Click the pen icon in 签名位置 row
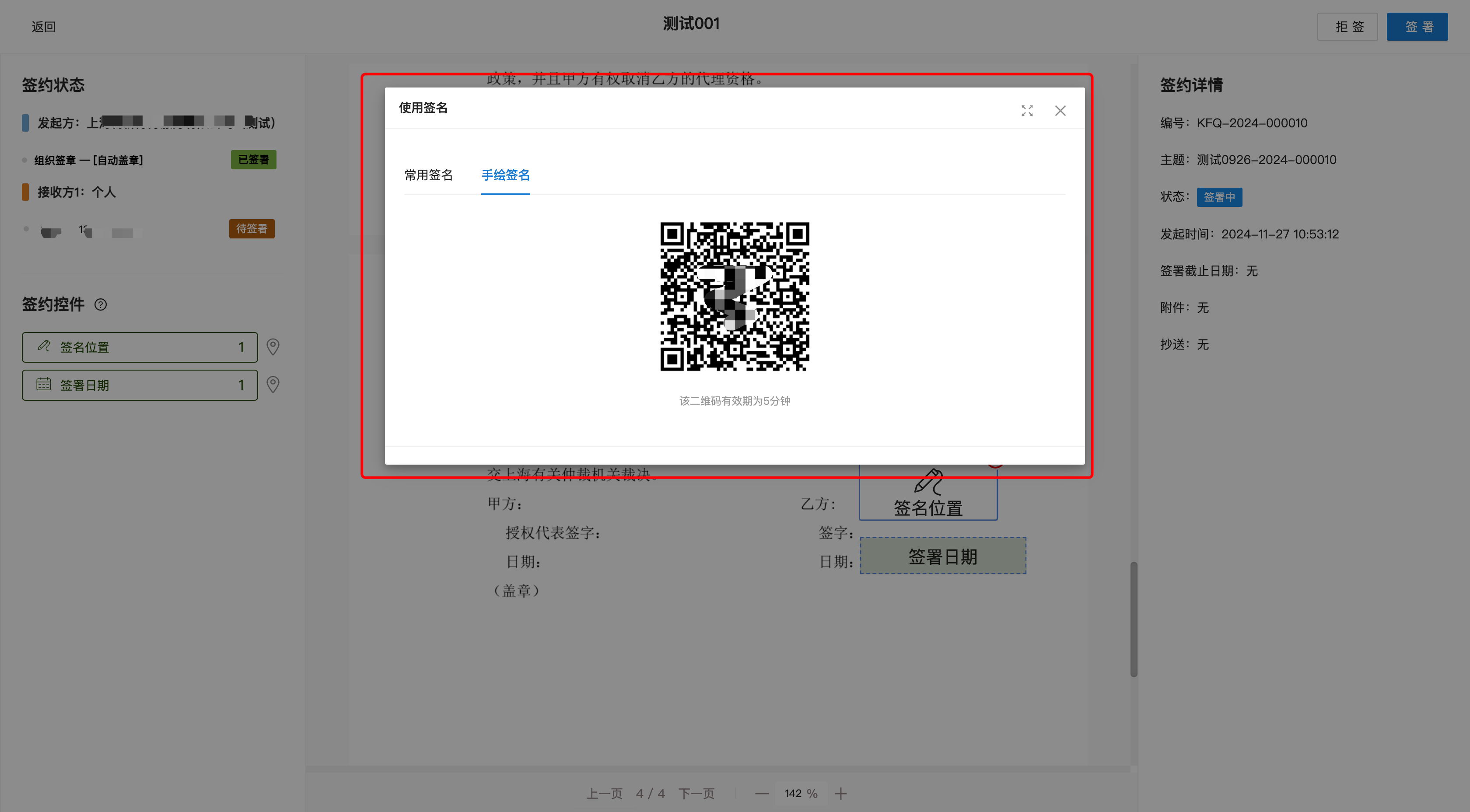The width and height of the screenshot is (1470, 812). coord(44,346)
